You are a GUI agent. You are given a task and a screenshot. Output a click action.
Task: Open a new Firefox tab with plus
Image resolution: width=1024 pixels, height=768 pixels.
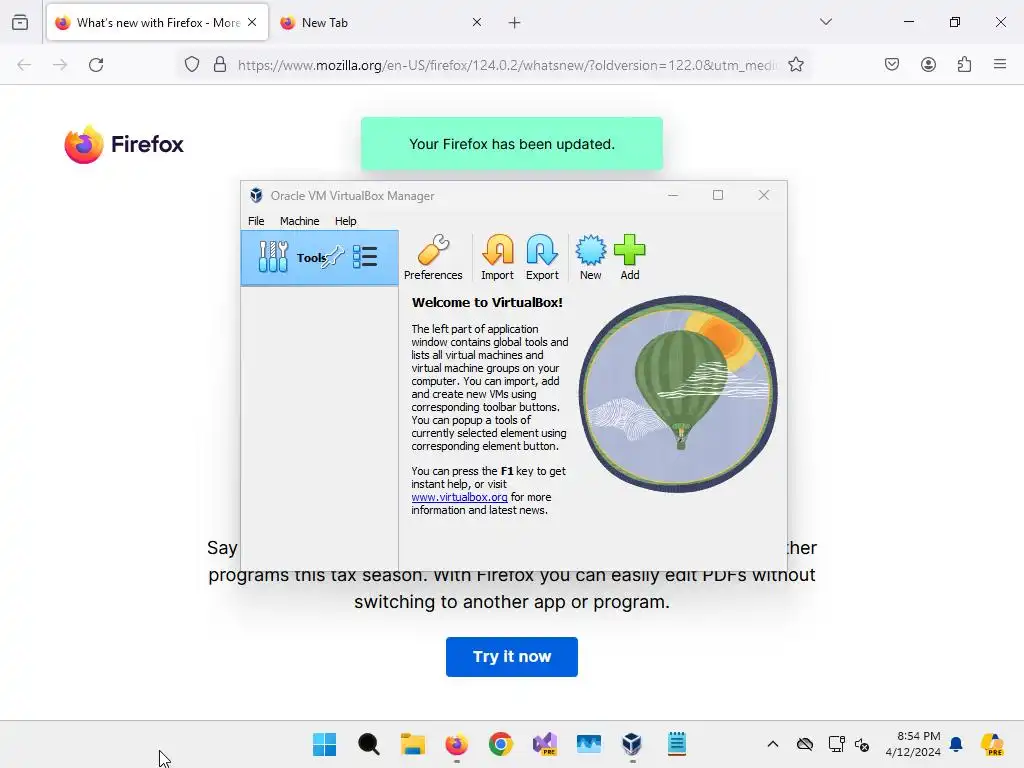[x=515, y=23]
